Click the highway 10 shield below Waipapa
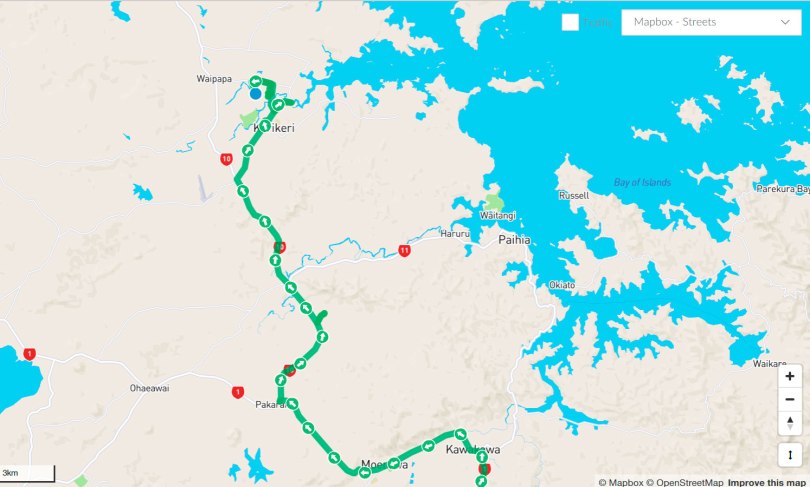The image size is (810, 487). (x=226, y=159)
